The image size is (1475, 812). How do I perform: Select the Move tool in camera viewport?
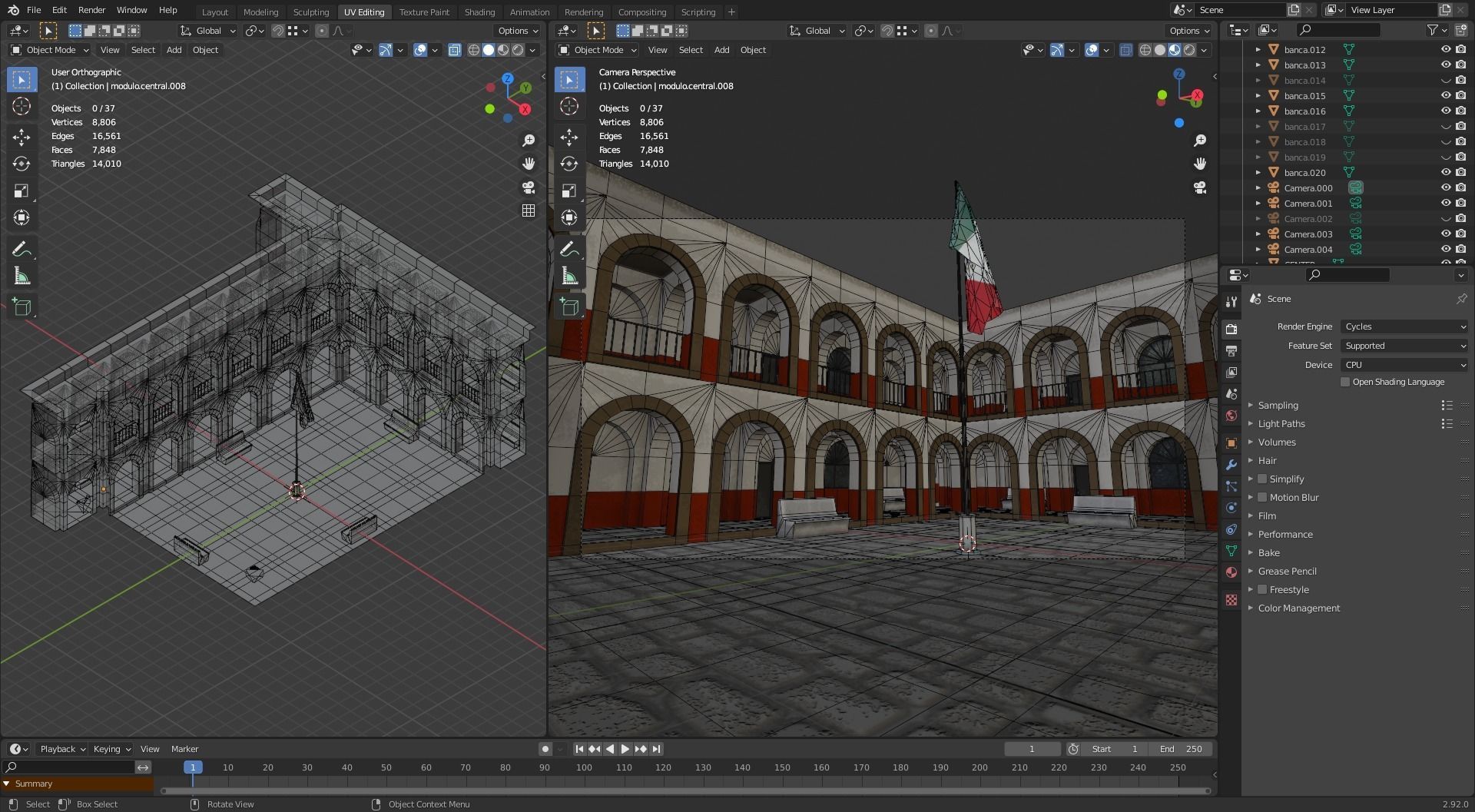click(x=569, y=138)
